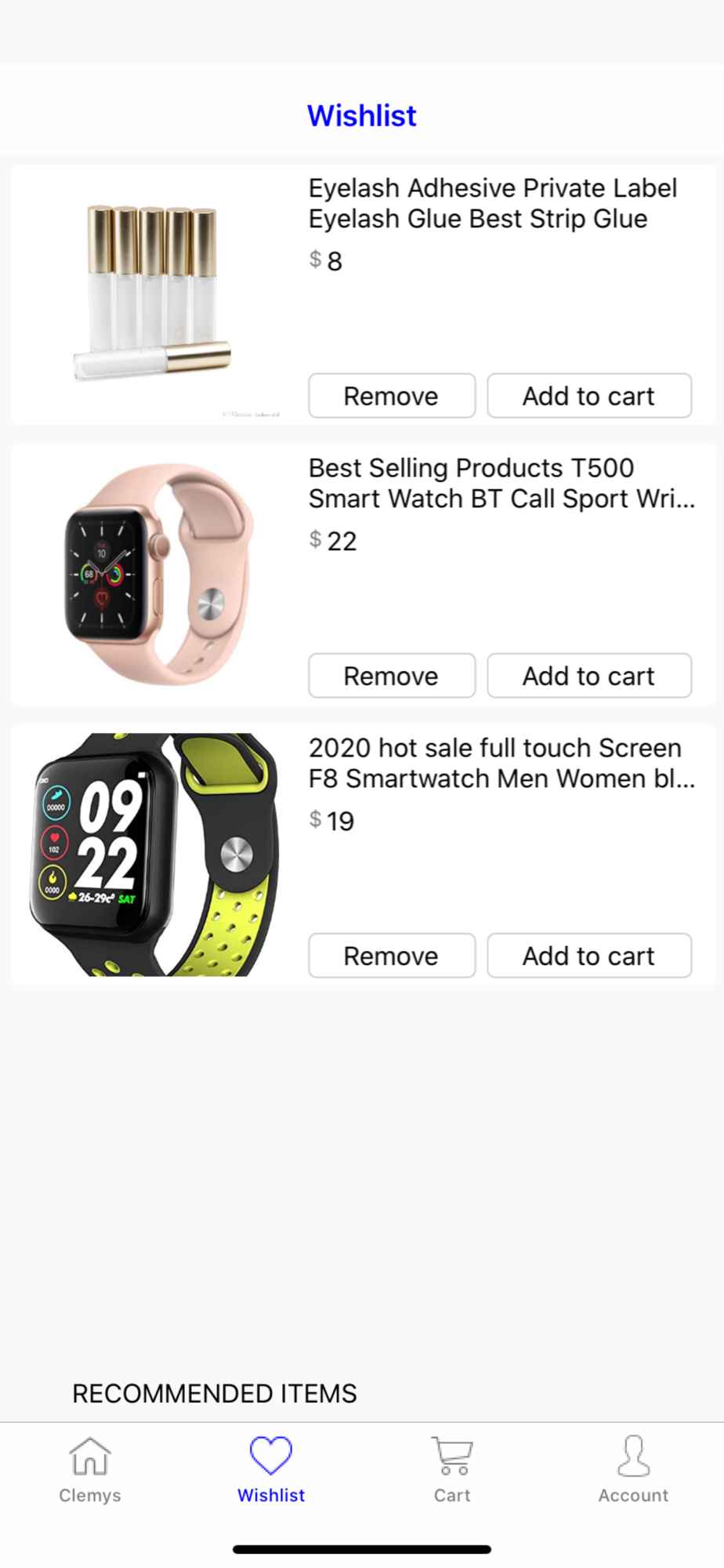Screen dimensions: 724x1568
Task: Remove T500 Smart Watch from wishlist
Action: pyautogui.click(x=392, y=676)
